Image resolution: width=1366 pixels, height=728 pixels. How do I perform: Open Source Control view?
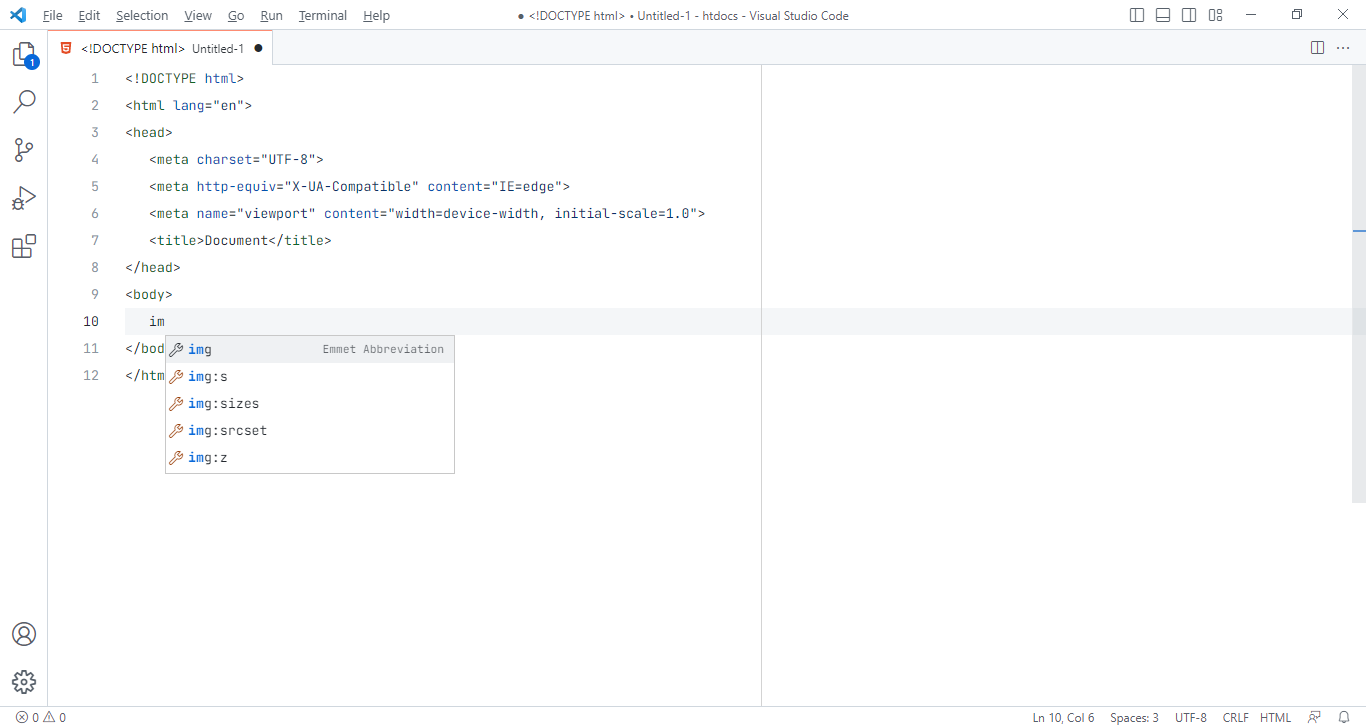(x=24, y=150)
